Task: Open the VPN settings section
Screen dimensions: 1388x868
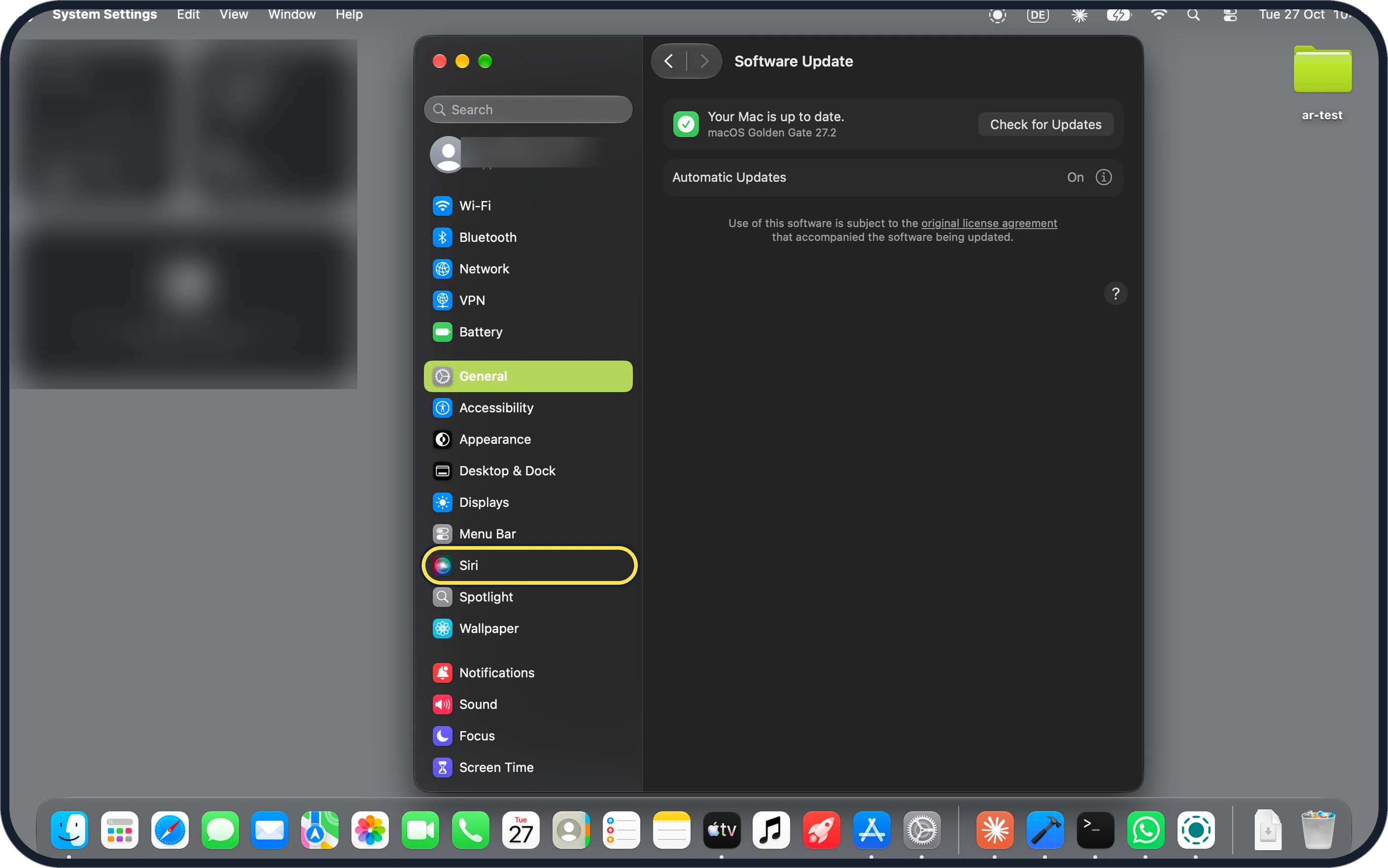Action: click(528, 300)
